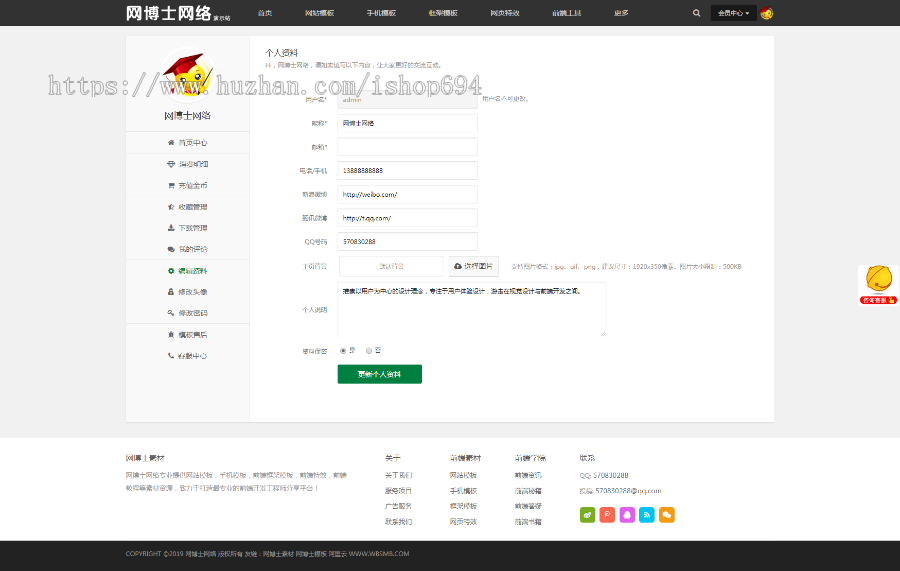Go to 下载管理 in the sidebar
This screenshot has height=571, width=900.
(188, 228)
